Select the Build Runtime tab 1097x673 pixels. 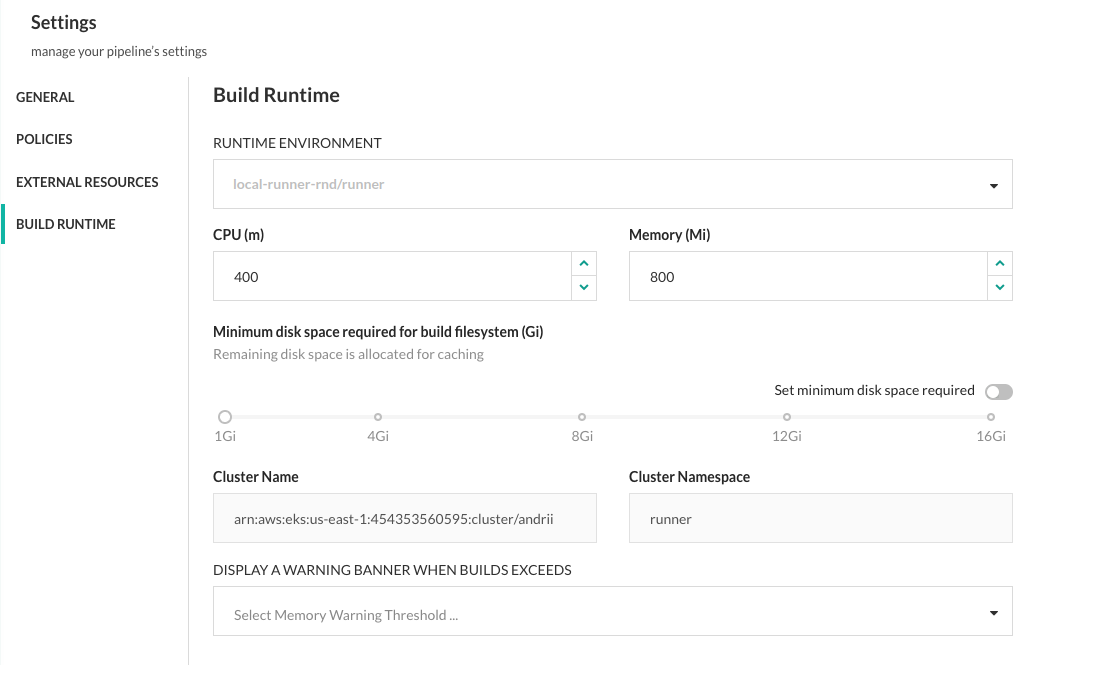point(66,225)
